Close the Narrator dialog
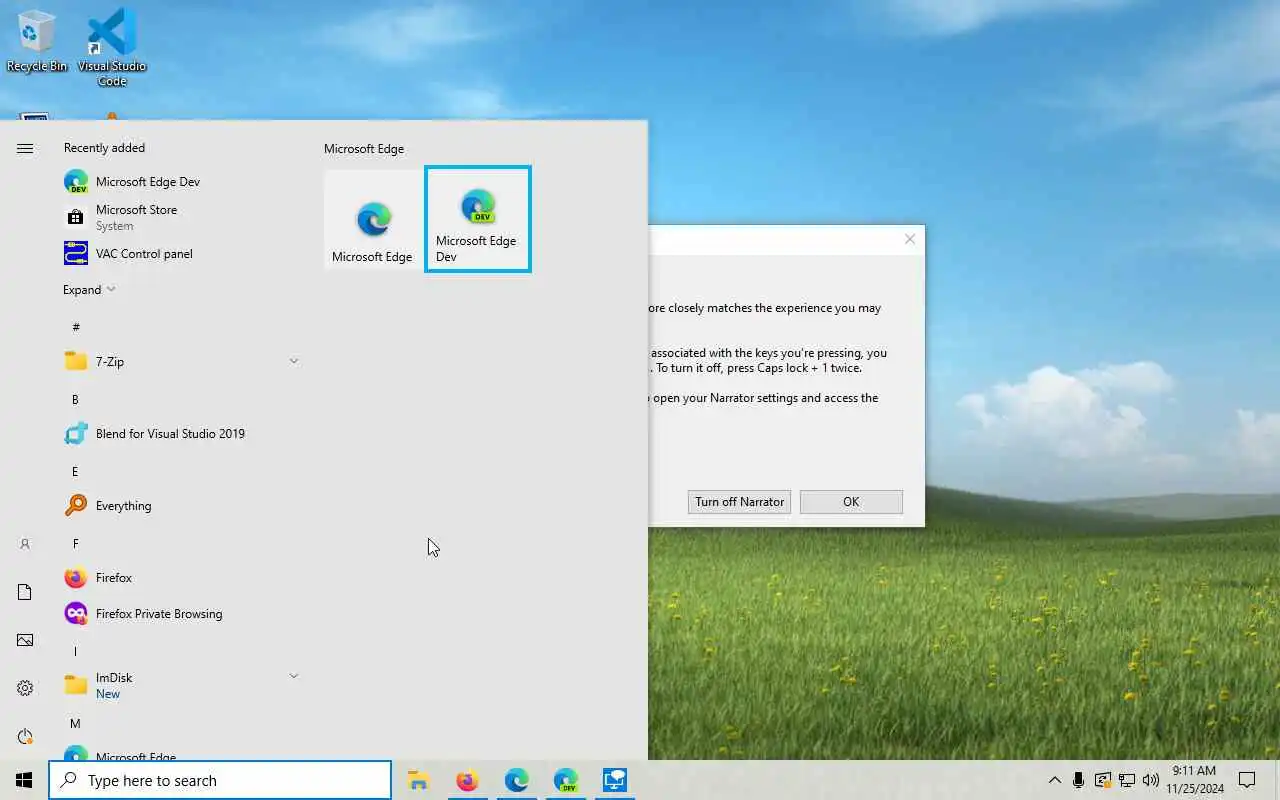The image size is (1280, 800). click(x=909, y=239)
